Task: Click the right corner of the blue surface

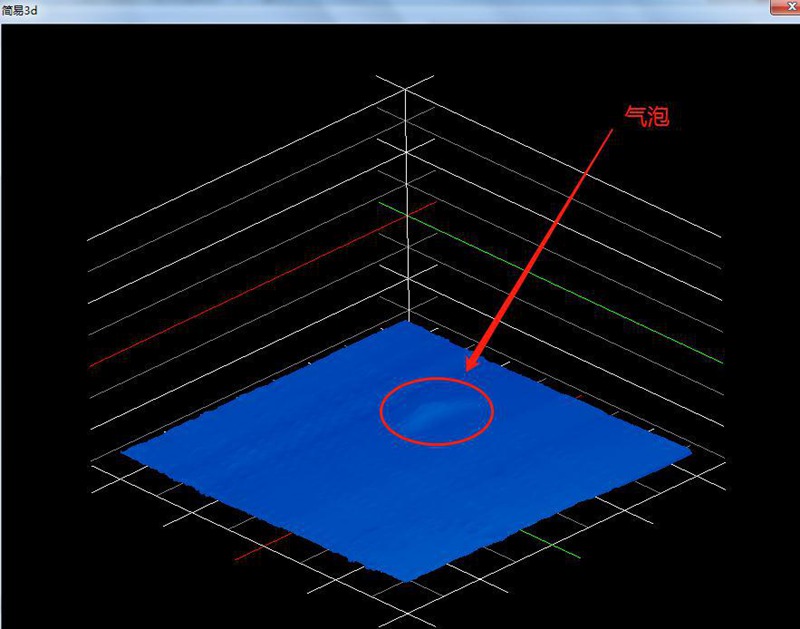Action: tap(688, 452)
